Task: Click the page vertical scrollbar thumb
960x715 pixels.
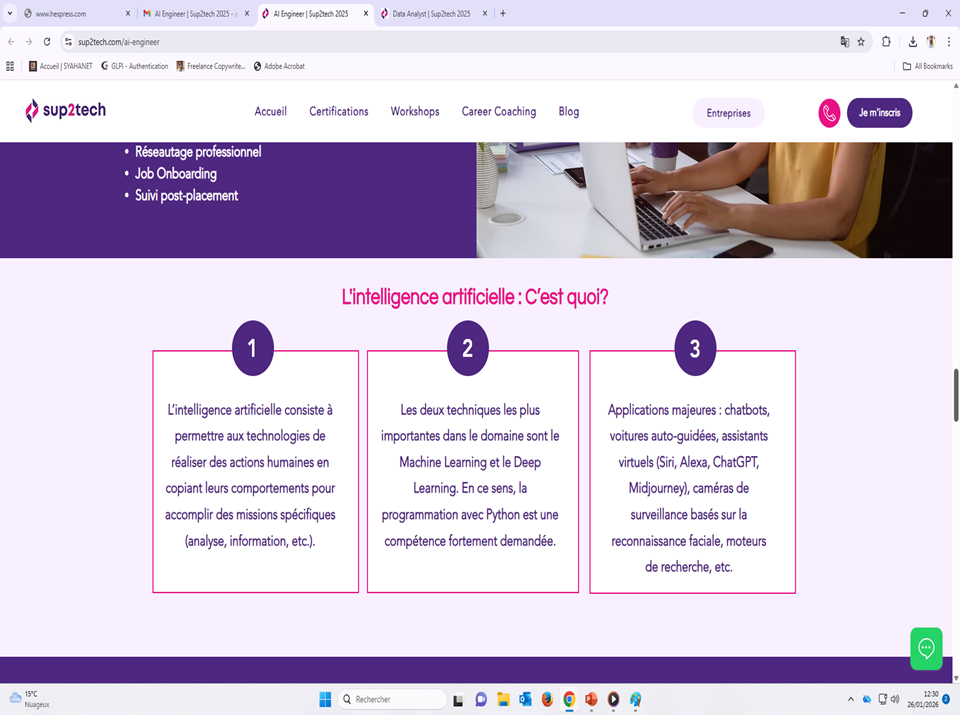Action: point(955,395)
